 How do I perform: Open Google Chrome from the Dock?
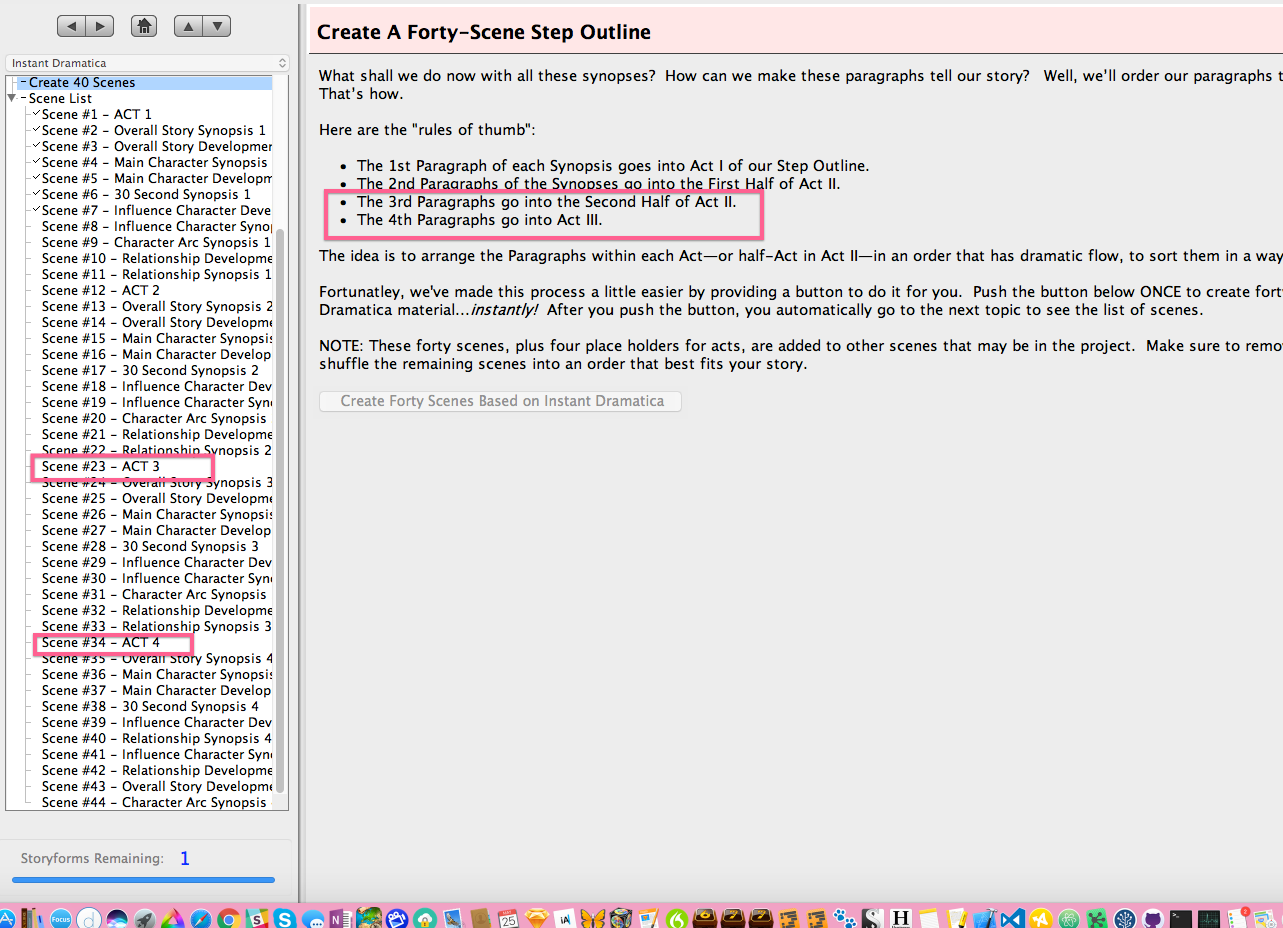click(x=229, y=919)
